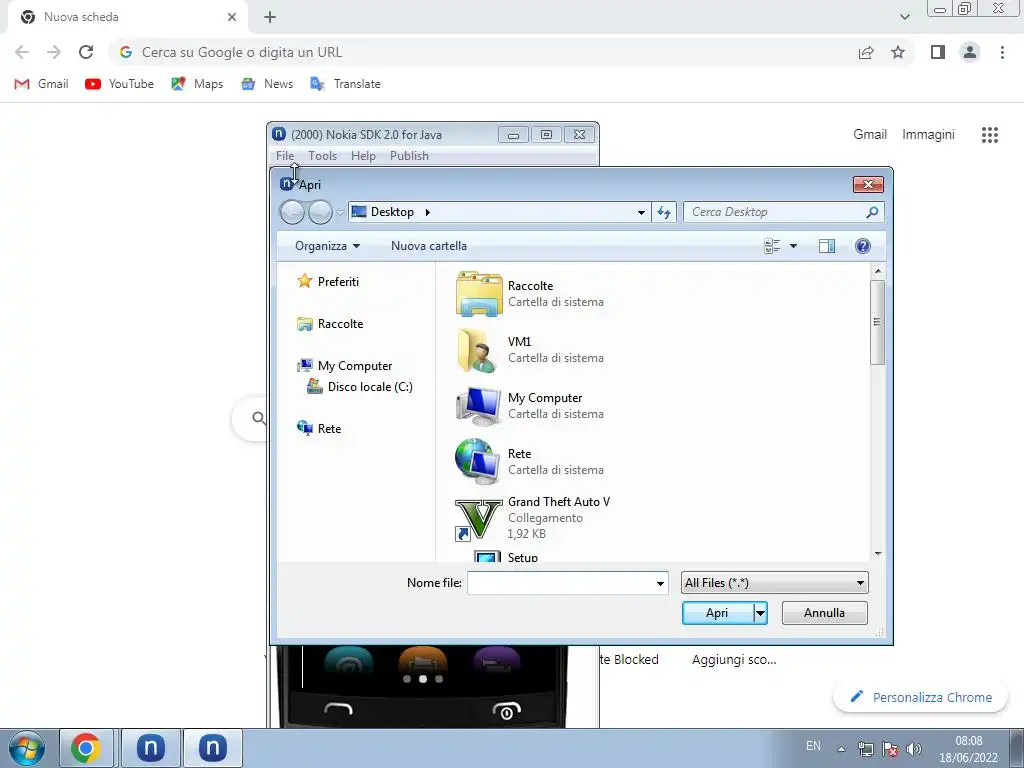Go back using dialog back arrow
This screenshot has width=1024, height=768.
(x=292, y=212)
